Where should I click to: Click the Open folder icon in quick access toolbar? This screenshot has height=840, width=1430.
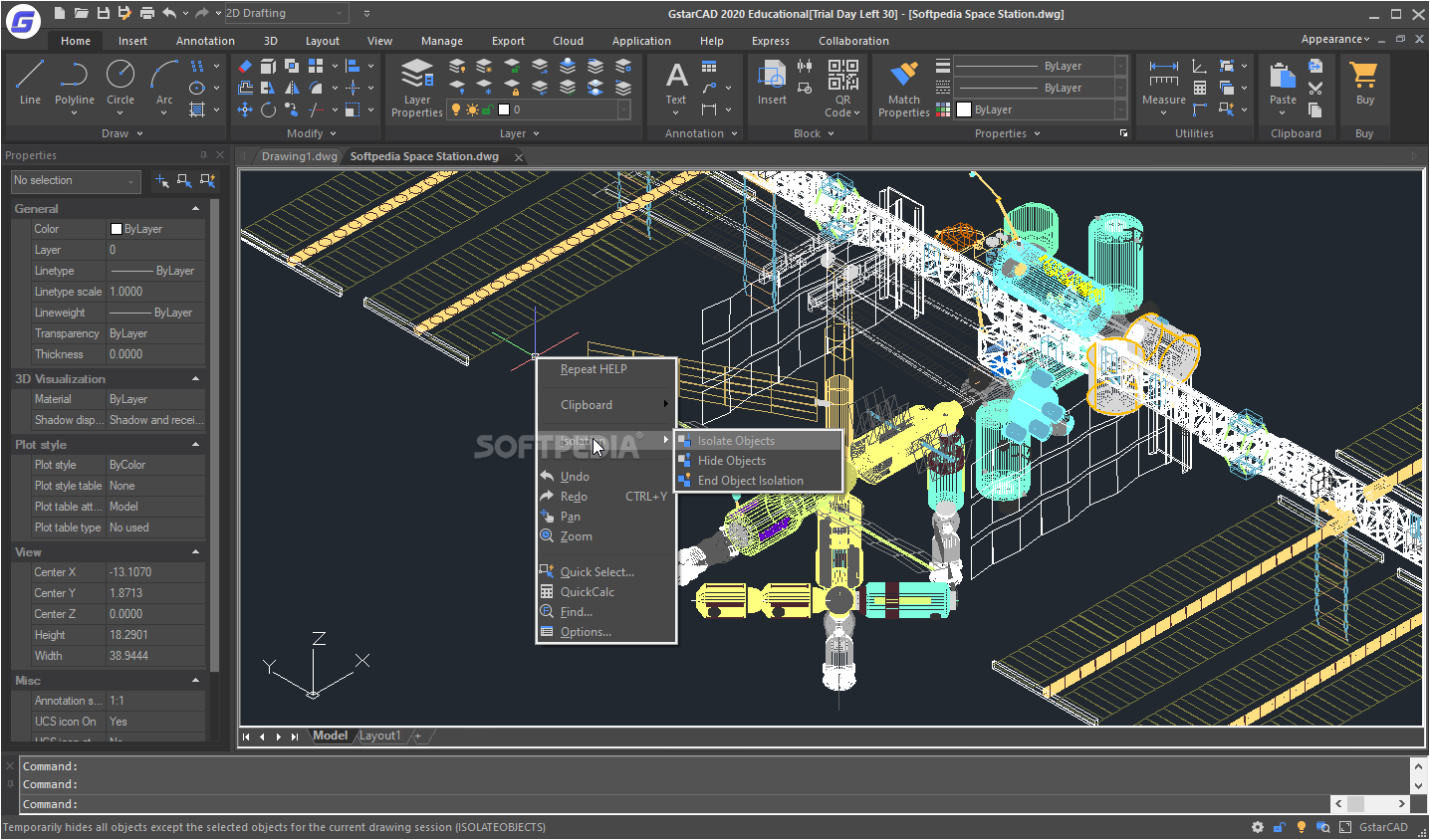coord(81,13)
